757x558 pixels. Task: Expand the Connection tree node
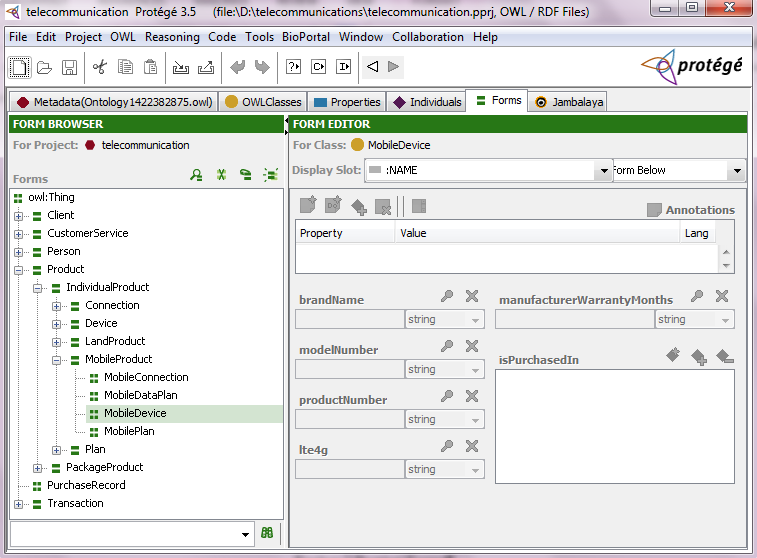coord(56,306)
